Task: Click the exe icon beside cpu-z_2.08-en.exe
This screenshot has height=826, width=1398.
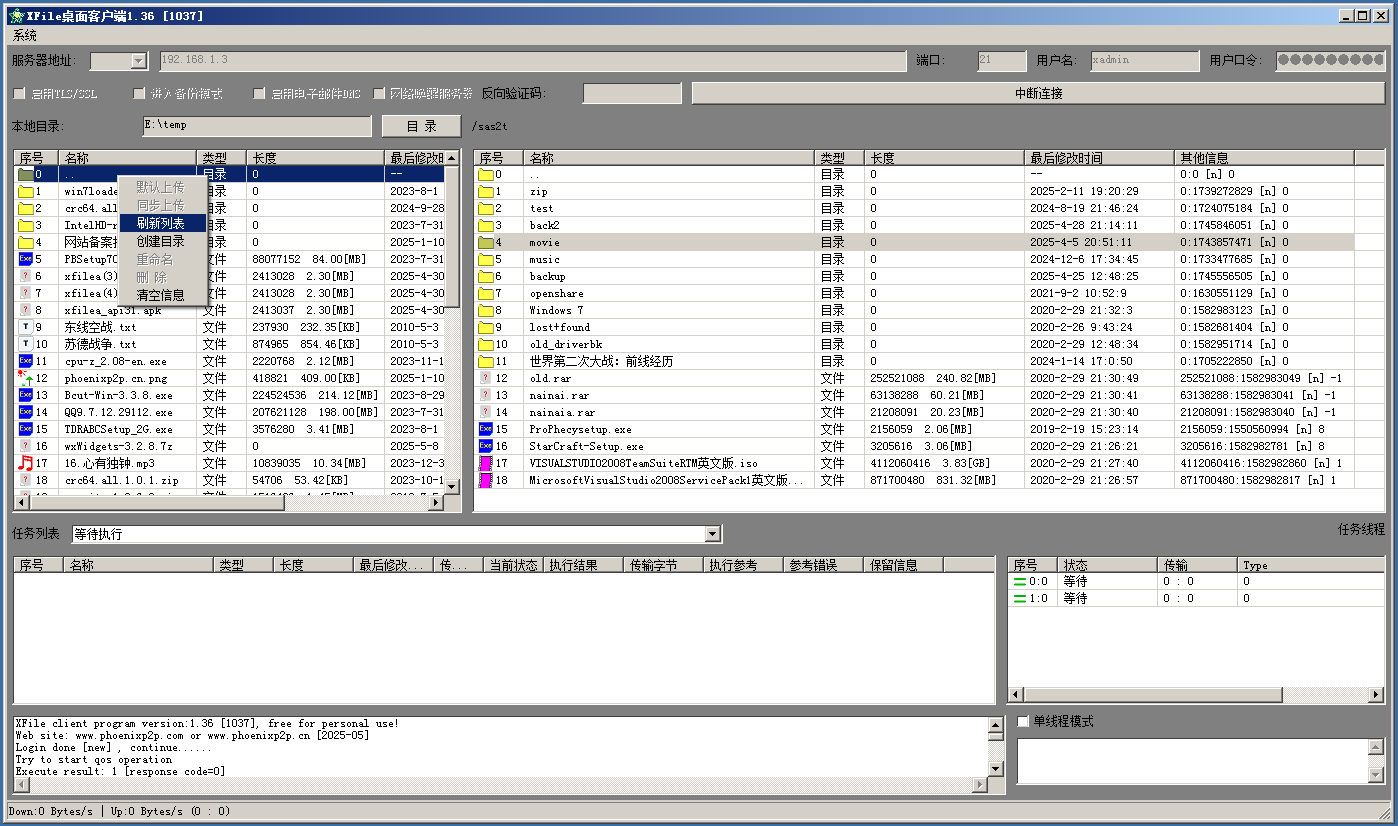Action: tap(26, 361)
